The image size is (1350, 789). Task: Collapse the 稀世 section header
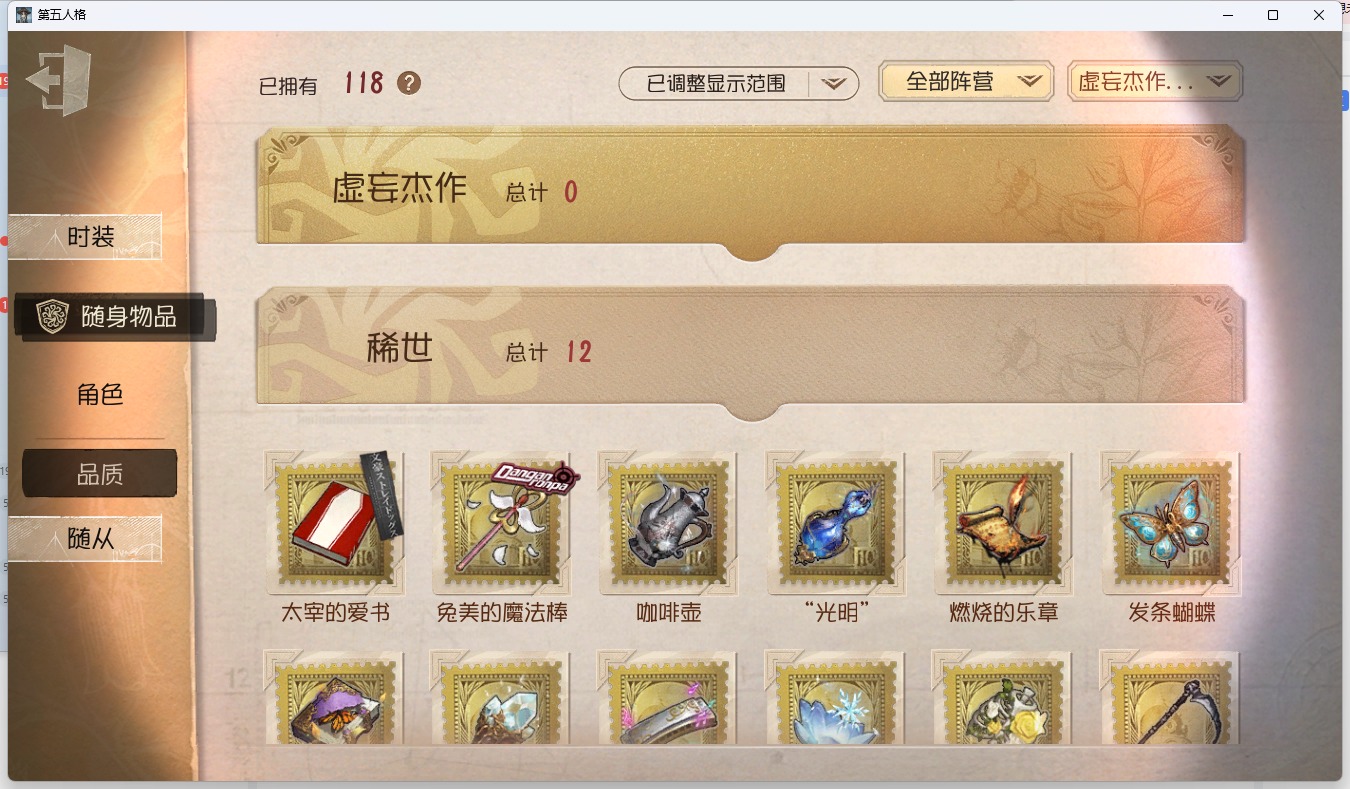pyautogui.click(x=751, y=352)
